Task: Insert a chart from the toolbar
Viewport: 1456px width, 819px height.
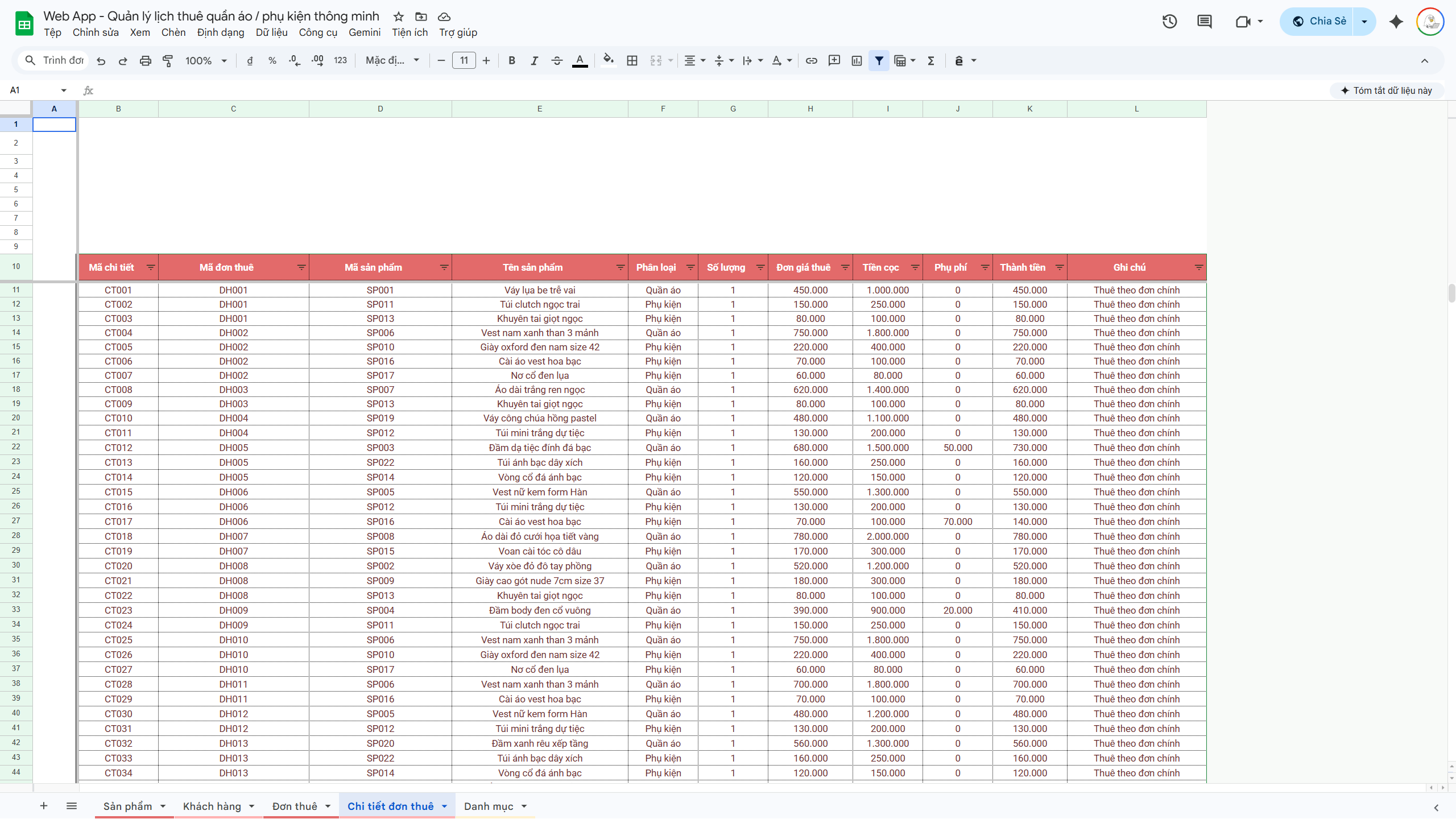Action: (x=857, y=61)
